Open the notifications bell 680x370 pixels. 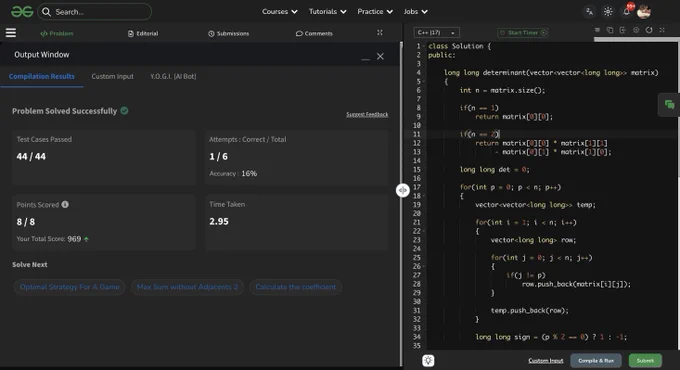pyautogui.click(x=627, y=12)
